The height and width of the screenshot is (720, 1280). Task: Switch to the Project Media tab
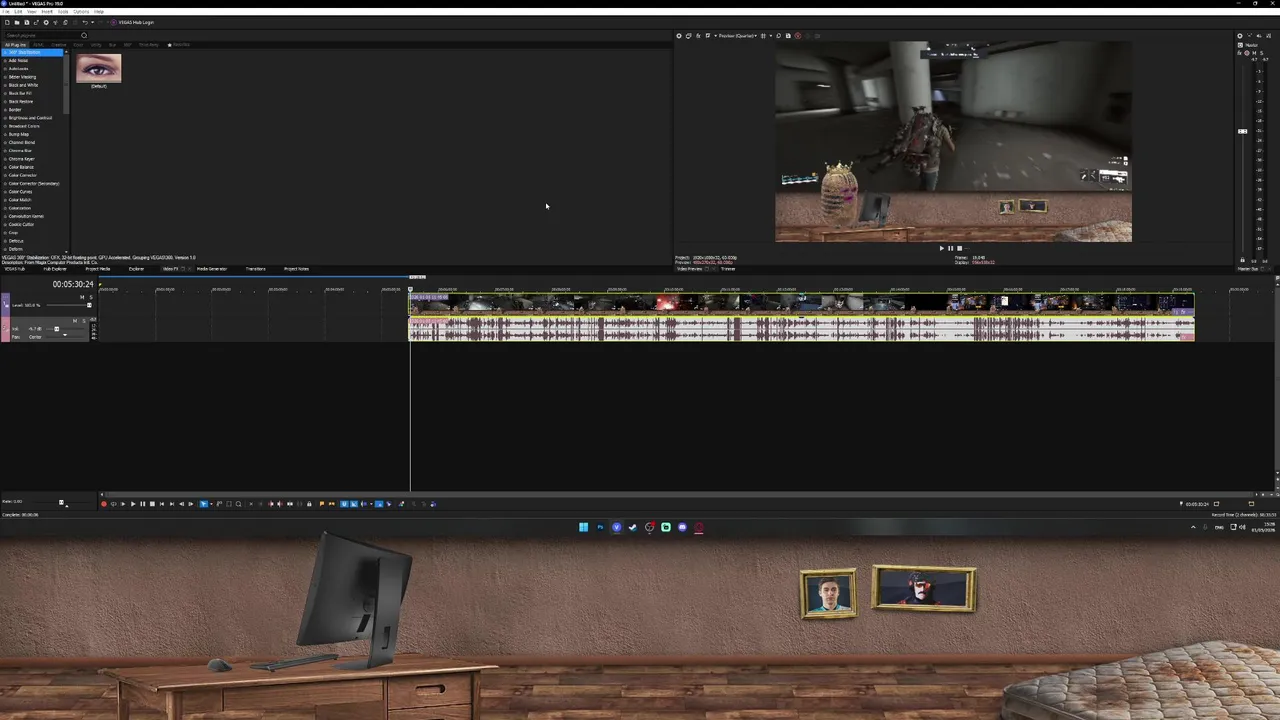point(98,269)
